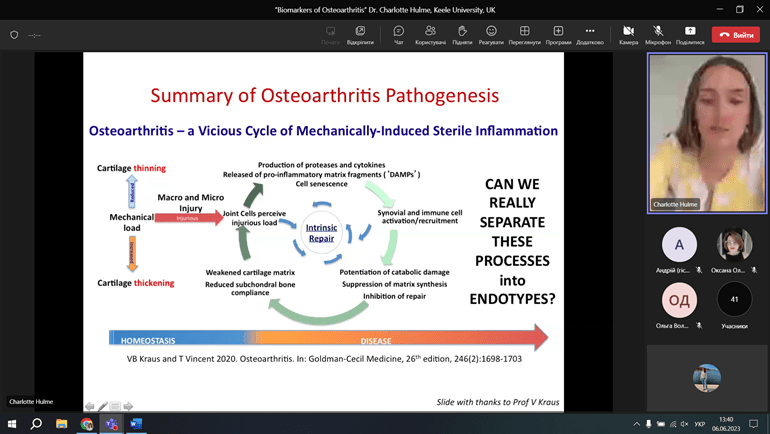Click the shield icon in title bar
Image resolution: width=770 pixels, height=434 pixels.
point(14,35)
